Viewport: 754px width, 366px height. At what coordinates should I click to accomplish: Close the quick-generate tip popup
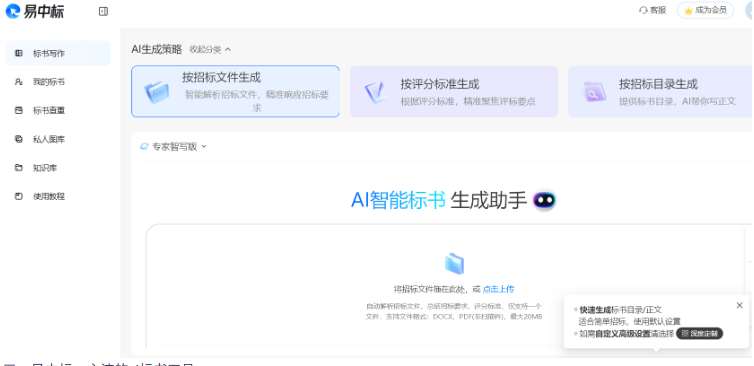pyautogui.click(x=740, y=305)
